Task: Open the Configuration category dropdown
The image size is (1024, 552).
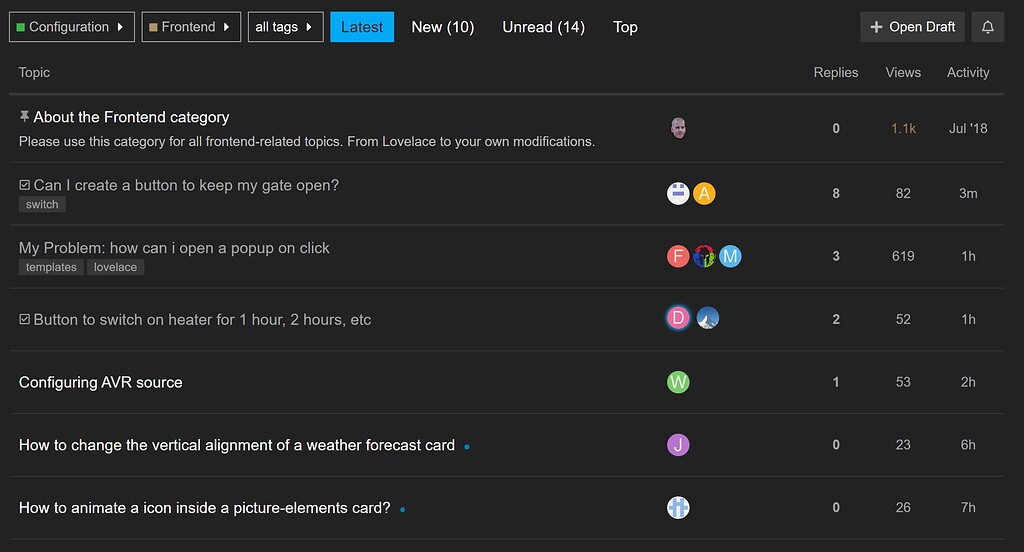Action: click(x=72, y=27)
